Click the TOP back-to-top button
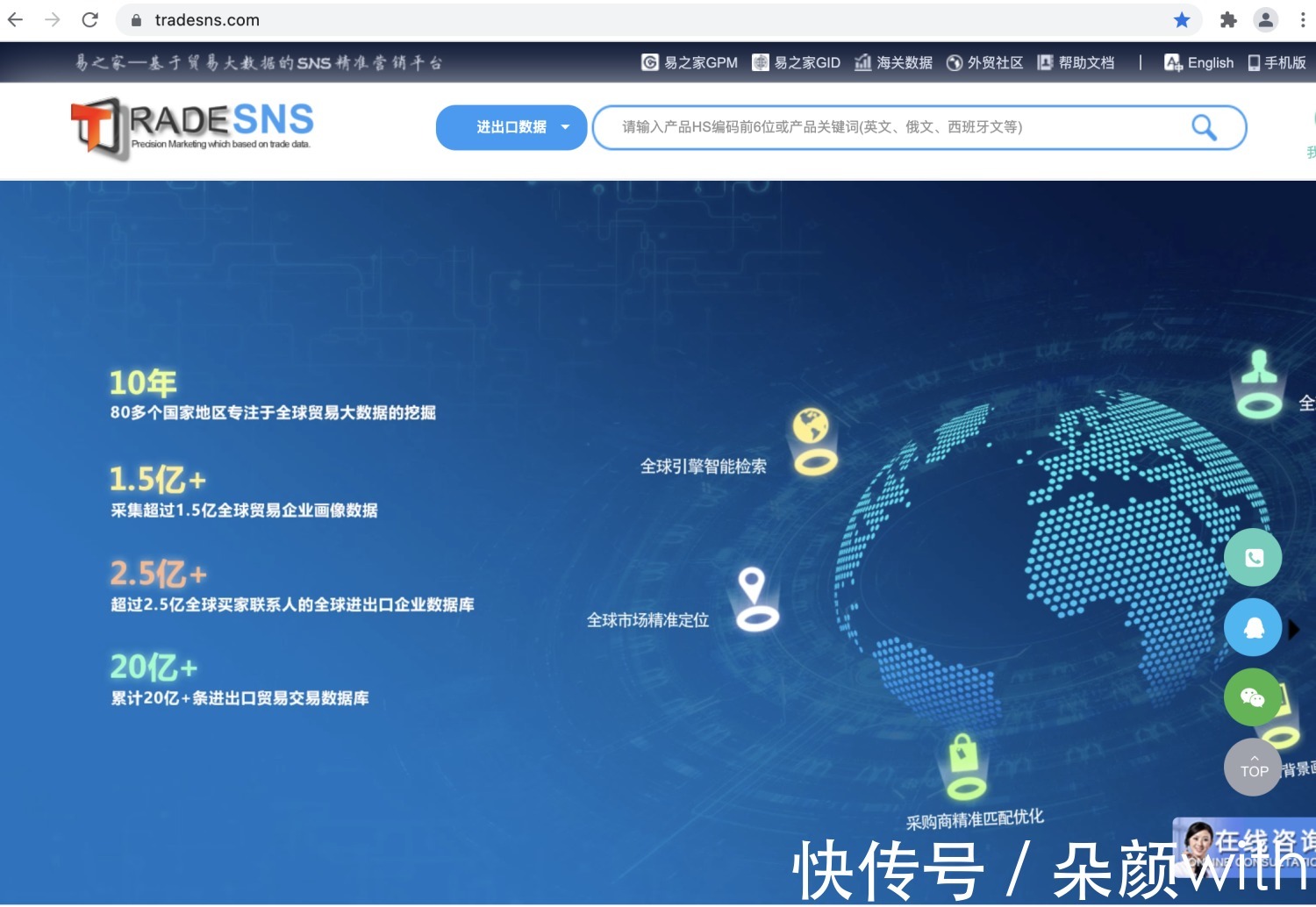The image size is (1316, 907). pos(1253,767)
